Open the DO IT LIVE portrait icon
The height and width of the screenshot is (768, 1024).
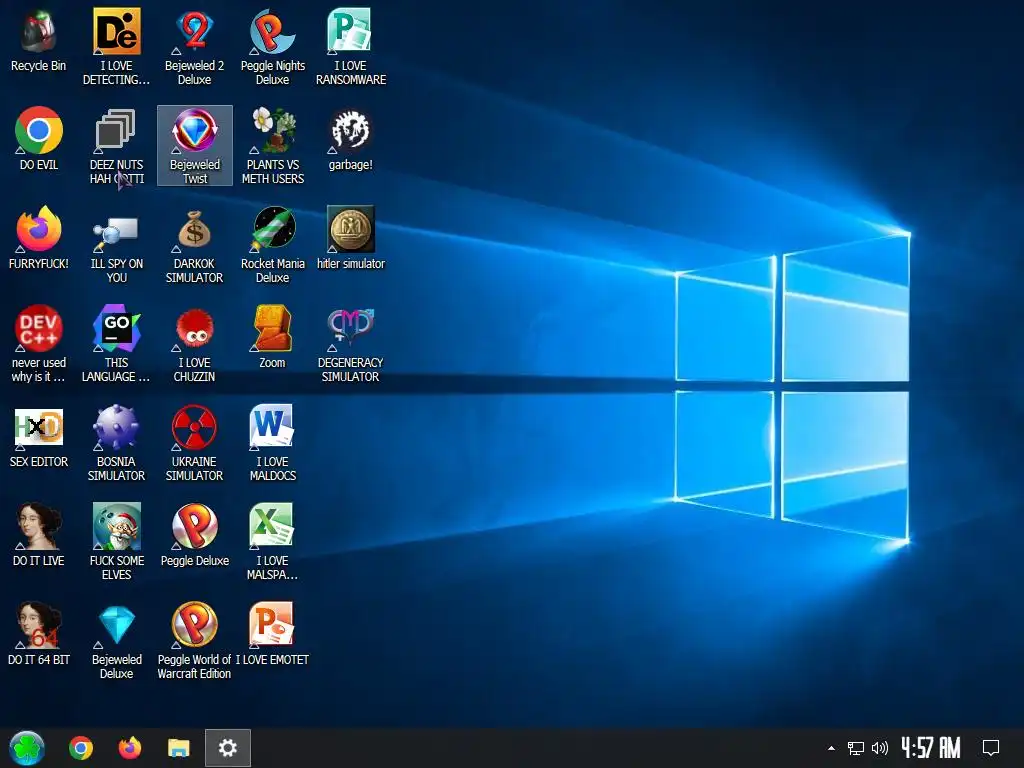coord(39,535)
